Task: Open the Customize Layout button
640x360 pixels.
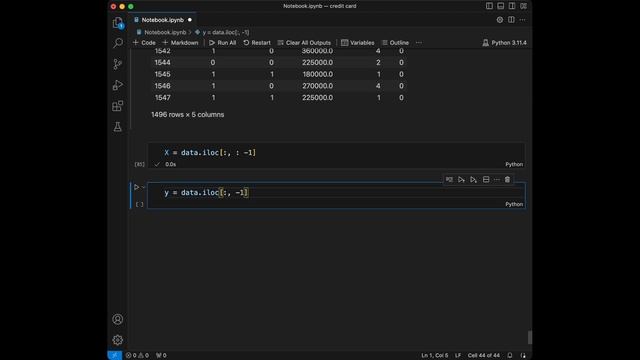Action: (523, 6)
